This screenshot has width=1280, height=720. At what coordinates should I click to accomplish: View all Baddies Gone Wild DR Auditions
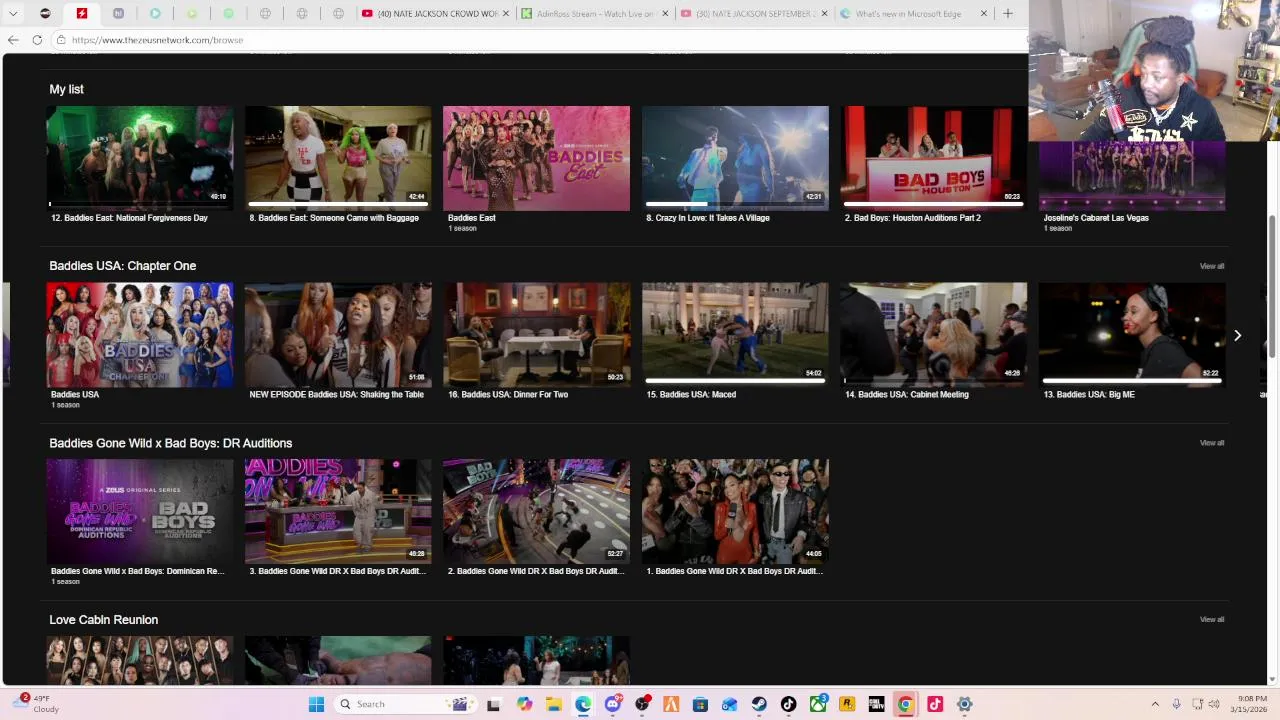1211,443
